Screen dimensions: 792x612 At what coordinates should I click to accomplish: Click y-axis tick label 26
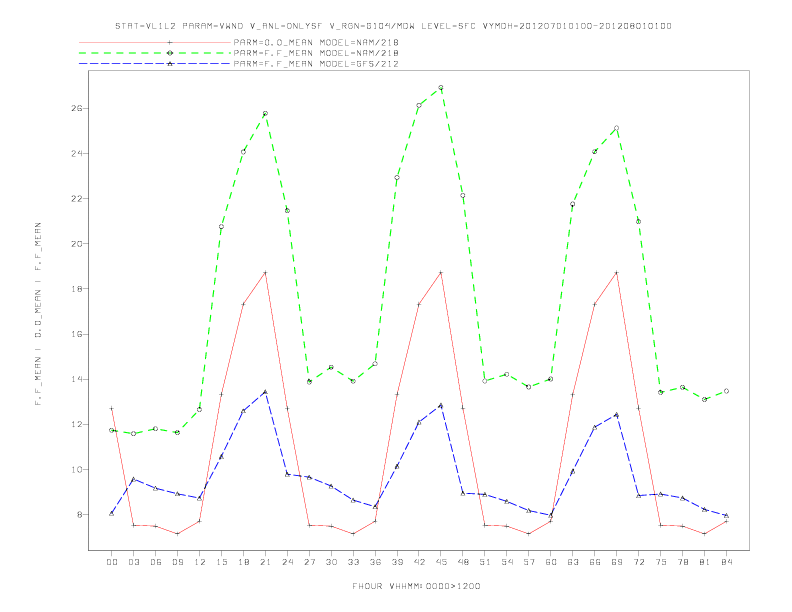[x=76, y=109]
